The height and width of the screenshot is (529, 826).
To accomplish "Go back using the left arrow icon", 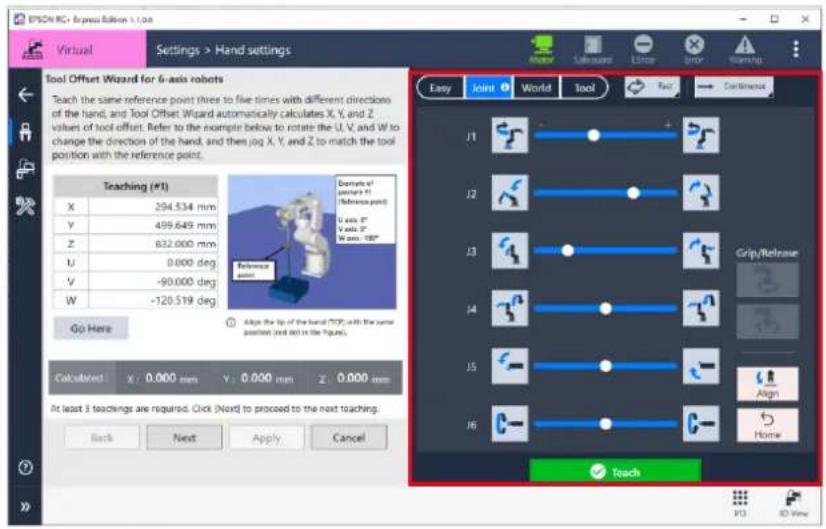I will 25,95.
